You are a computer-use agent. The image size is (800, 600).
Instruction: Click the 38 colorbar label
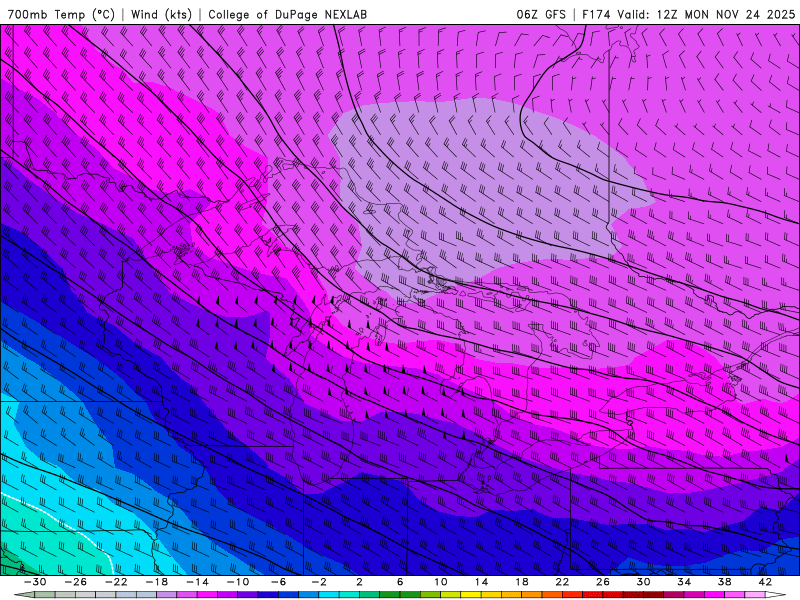pos(724,582)
